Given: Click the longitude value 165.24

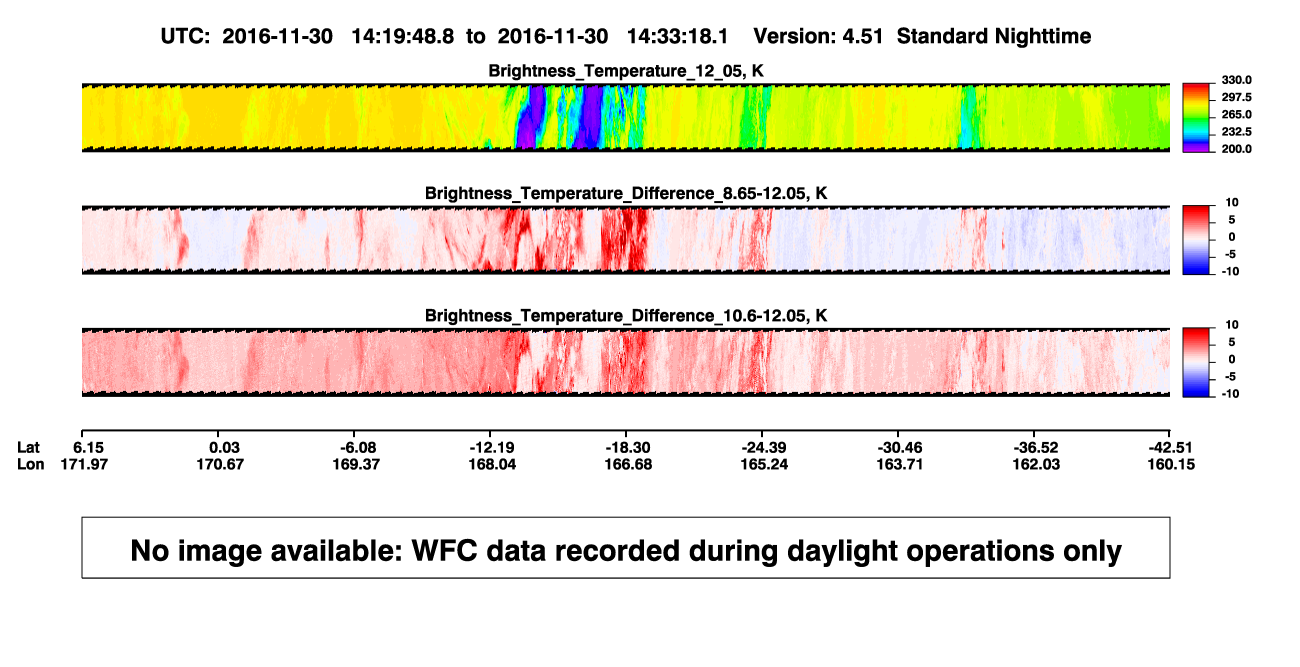Looking at the screenshot, I should click(763, 464).
